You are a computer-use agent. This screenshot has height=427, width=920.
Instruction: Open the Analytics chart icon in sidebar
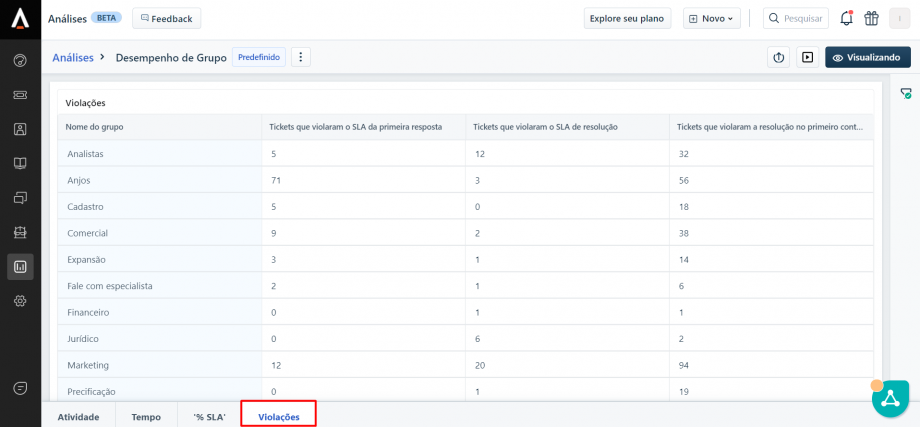click(20, 266)
